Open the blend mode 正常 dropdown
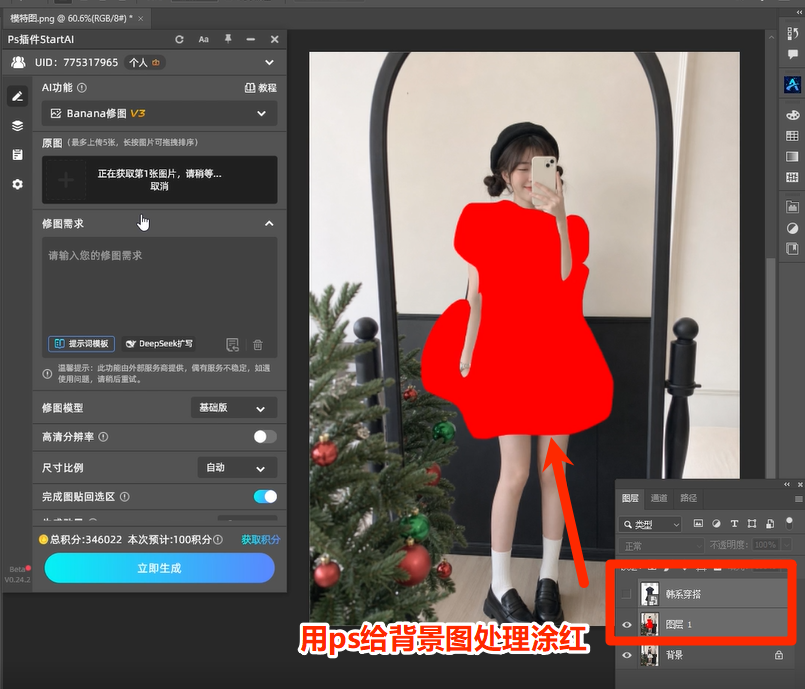 pos(662,546)
